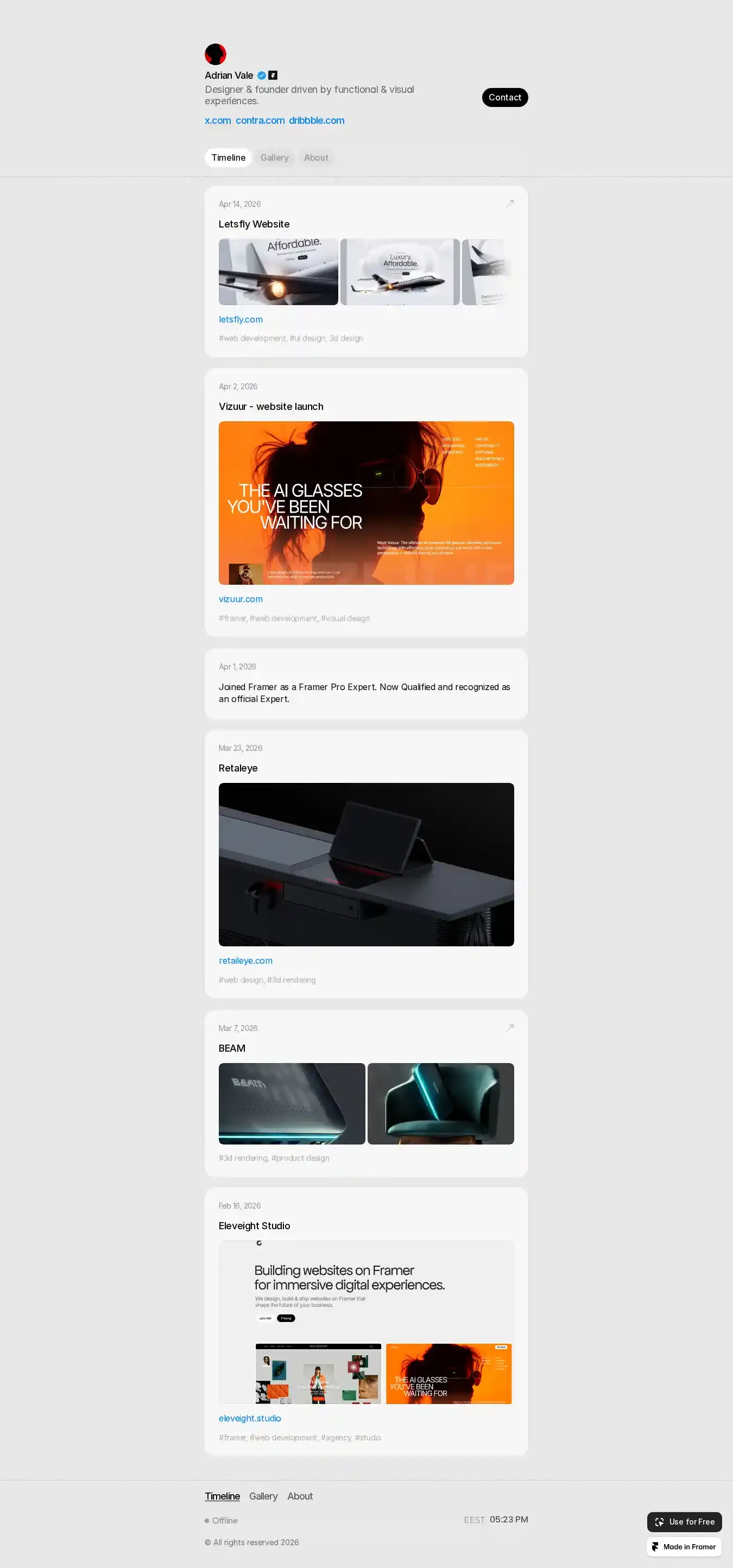Click the Vizuur - website launch title

[x=271, y=407]
